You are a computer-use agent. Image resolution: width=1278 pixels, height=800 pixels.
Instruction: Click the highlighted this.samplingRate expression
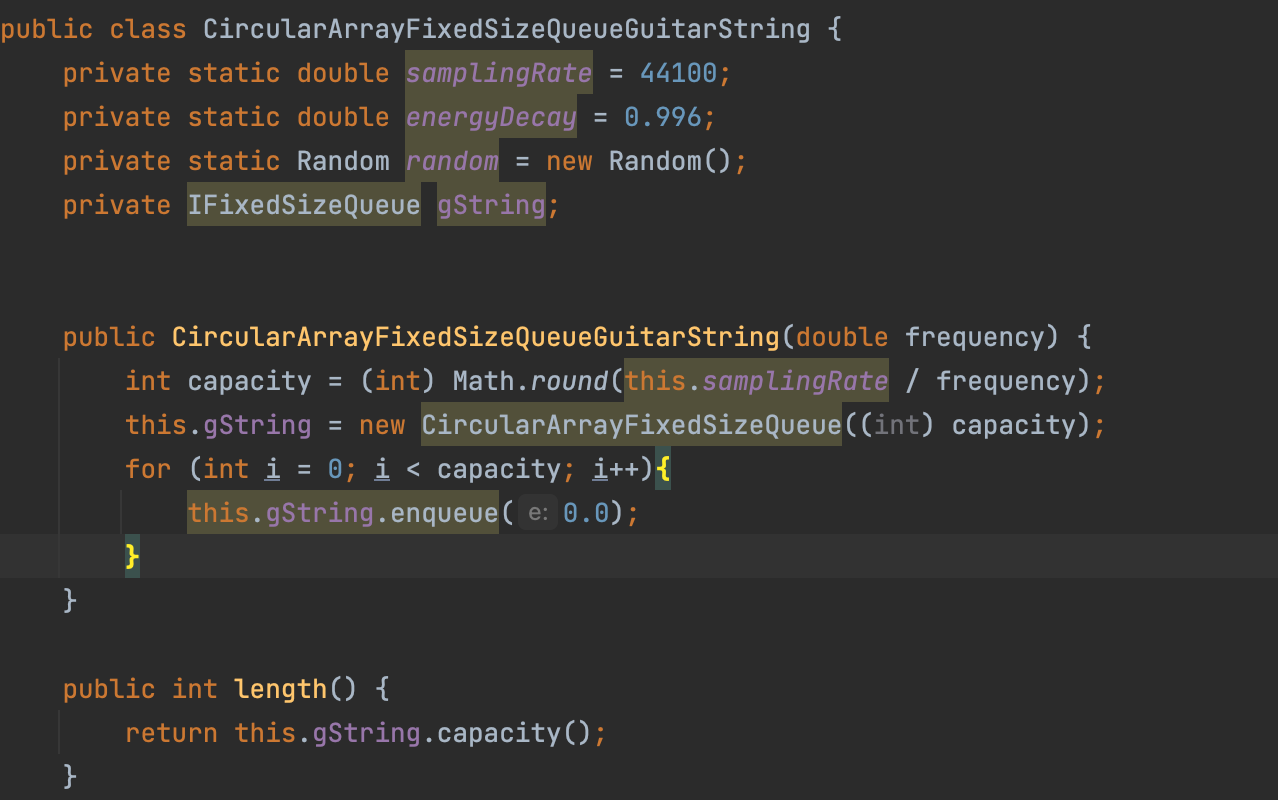pos(756,381)
